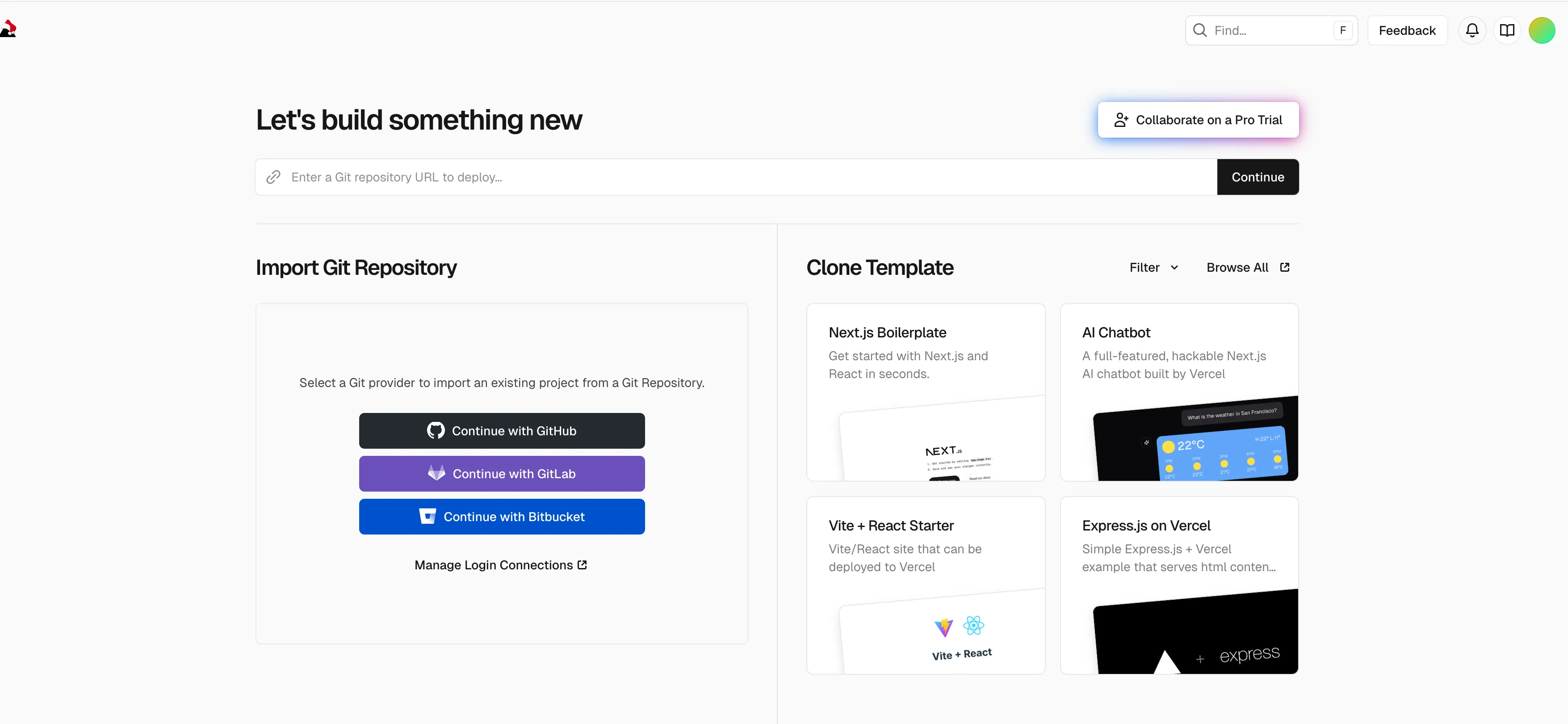This screenshot has height=724, width=1568.
Task: Select the Next.js Boilerplate template card
Action: coord(925,392)
